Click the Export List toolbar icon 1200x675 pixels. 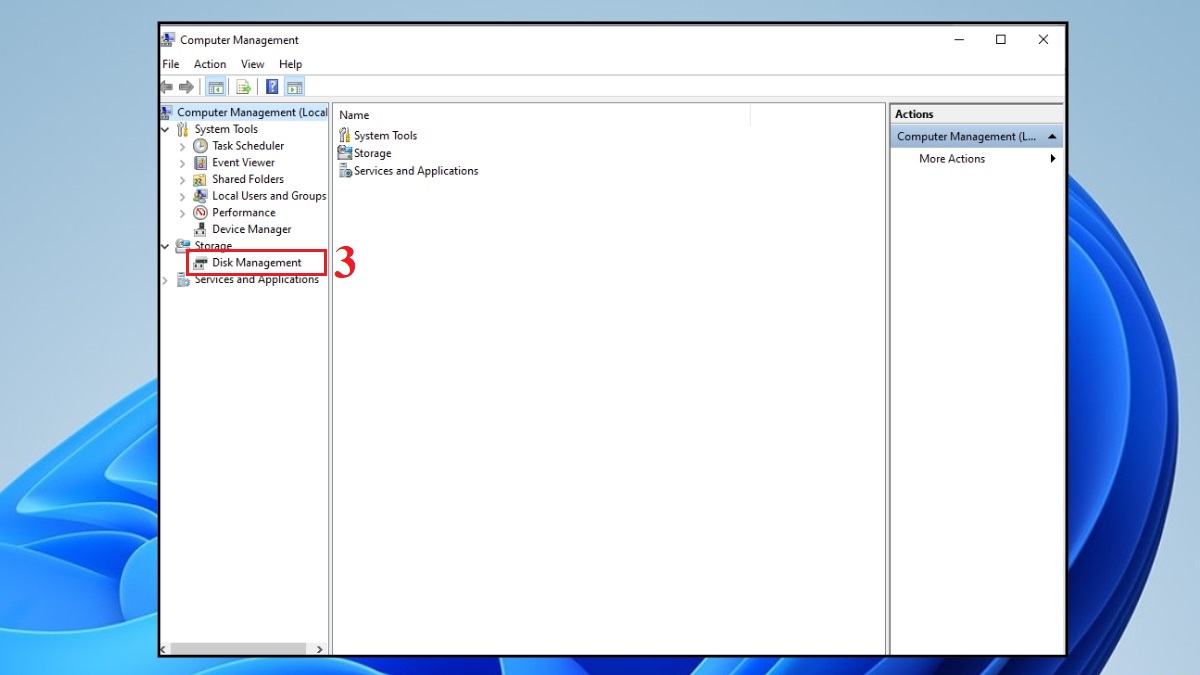(x=243, y=86)
